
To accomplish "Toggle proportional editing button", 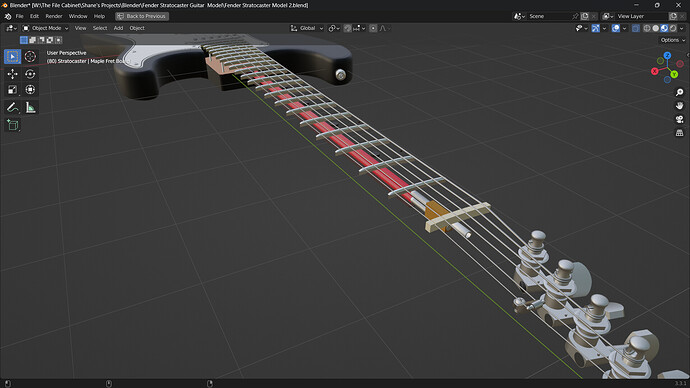I will pyautogui.click(x=373, y=28).
